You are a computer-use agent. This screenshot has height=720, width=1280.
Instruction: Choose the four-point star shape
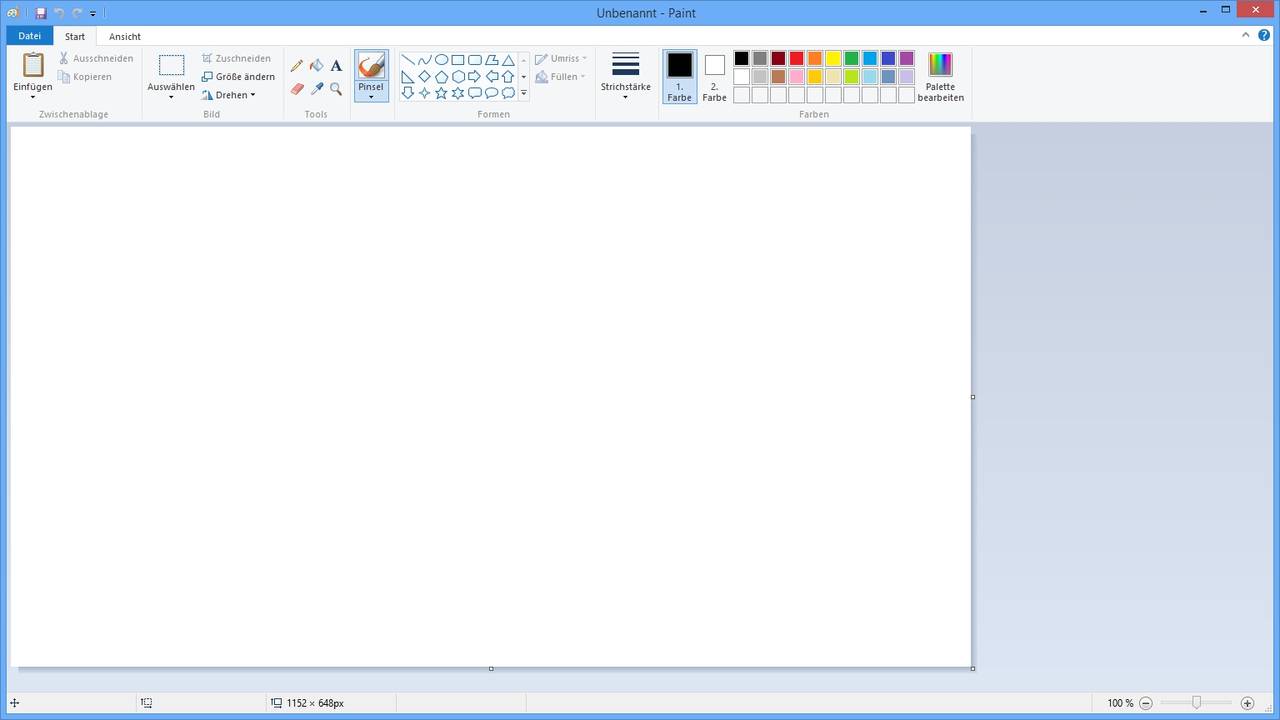425,93
